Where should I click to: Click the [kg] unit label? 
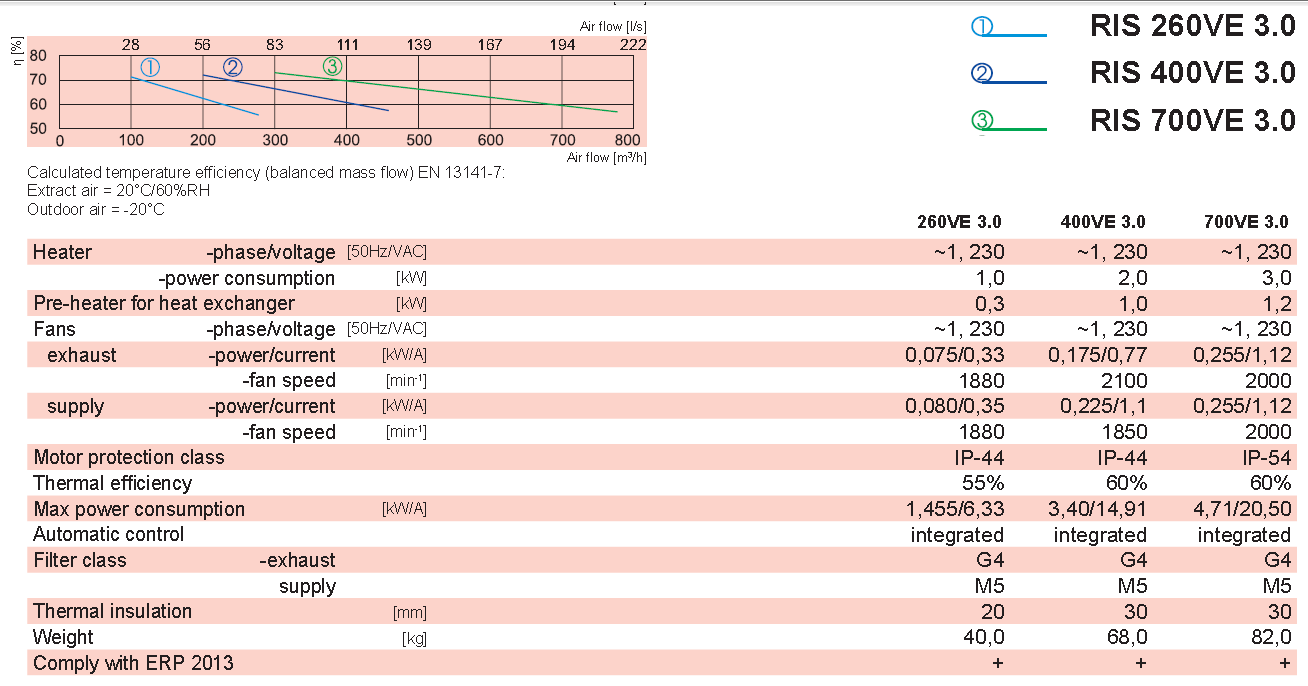pyautogui.click(x=414, y=639)
